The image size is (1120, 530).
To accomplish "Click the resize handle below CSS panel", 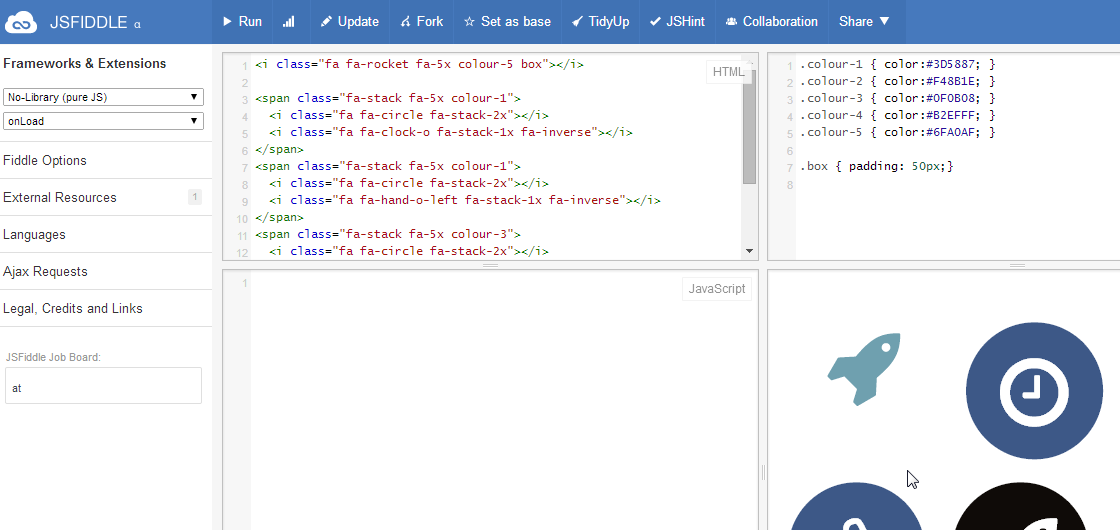I will point(1017,265).
